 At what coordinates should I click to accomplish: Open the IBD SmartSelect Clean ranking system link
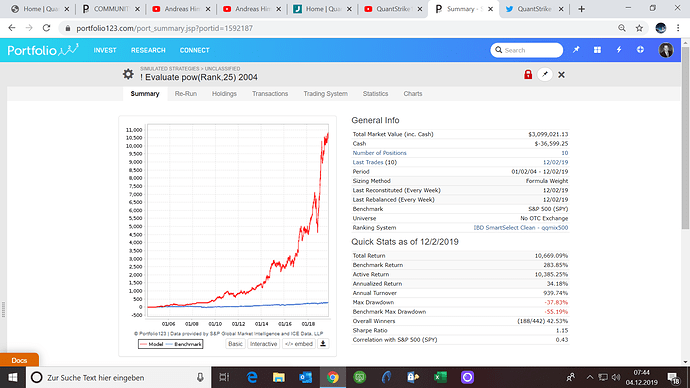pyautogui.click(x=521, y=228)
